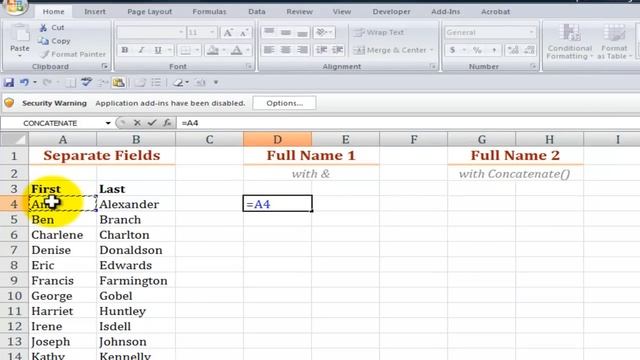Viewport: 640px width, 360px height.
Task: Open the Acrobat tab
Action: coord(496,12)
